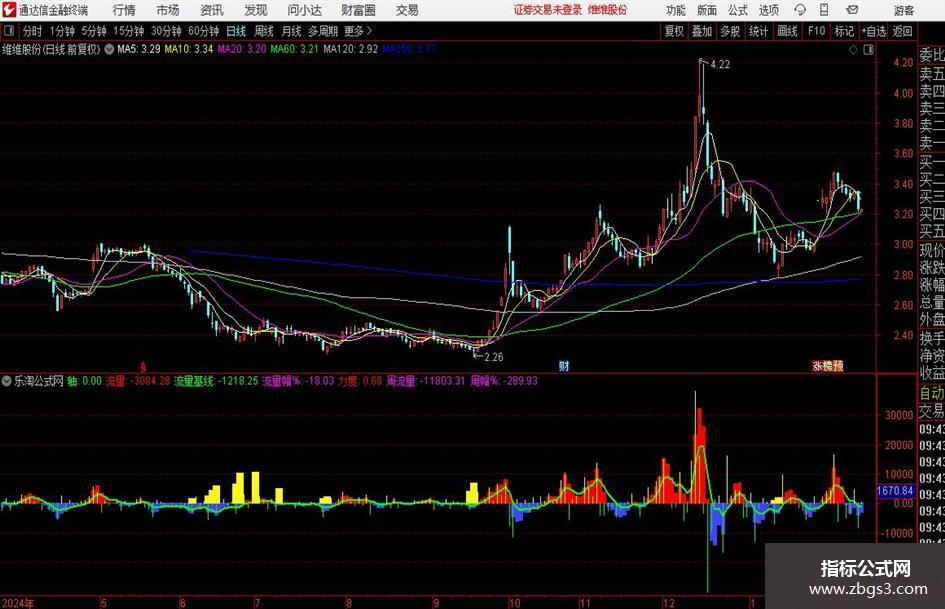The image size is (945, 609).
Task: Click the MA120: 2.92 value
Action: (x=351, y=49)
